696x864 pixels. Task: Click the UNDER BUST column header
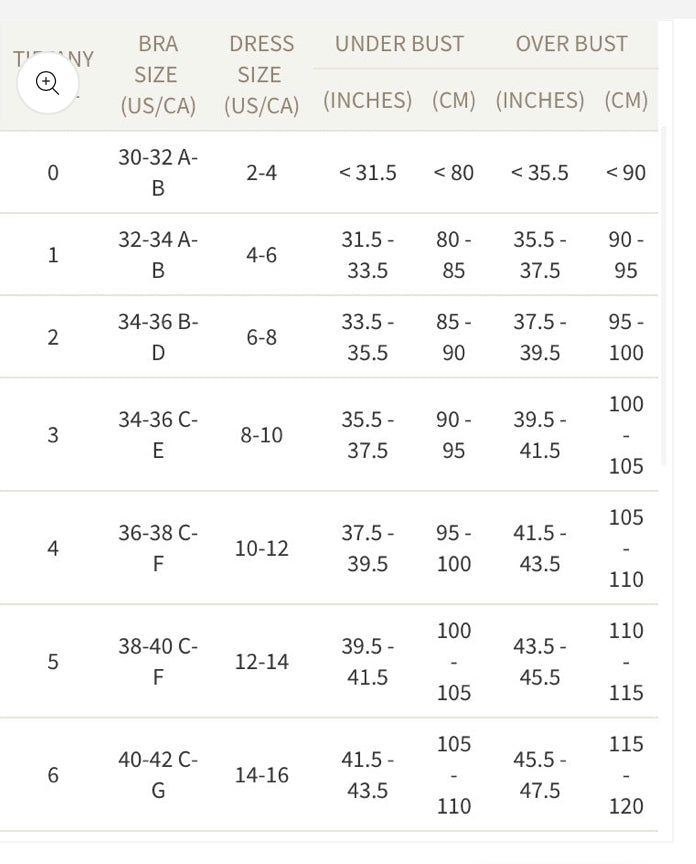tap(399, 44)
